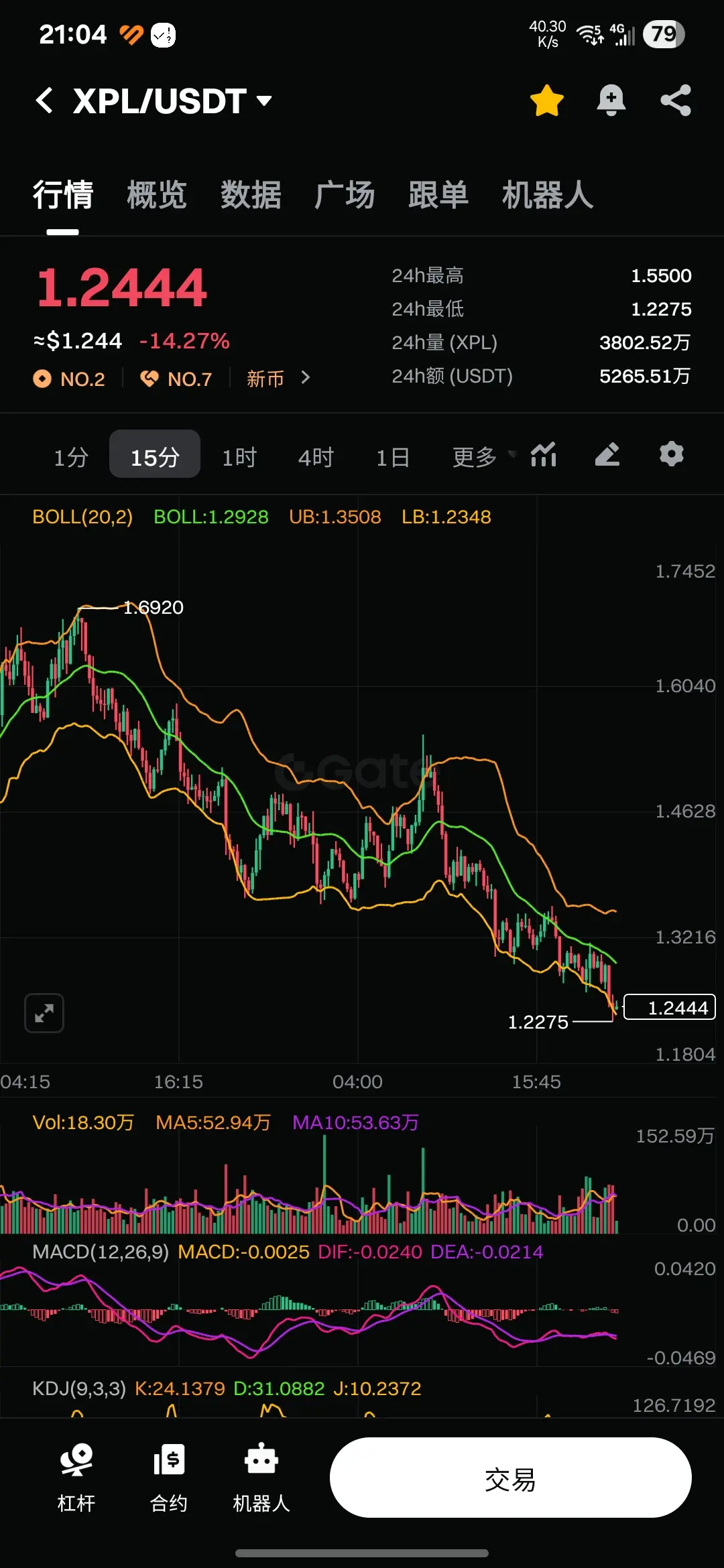Image resolution: width=724 pixels, height=1568 pixels.
Task: Tap the 24h额 (USDT) value 5265.51万
Action: [645, 376]
